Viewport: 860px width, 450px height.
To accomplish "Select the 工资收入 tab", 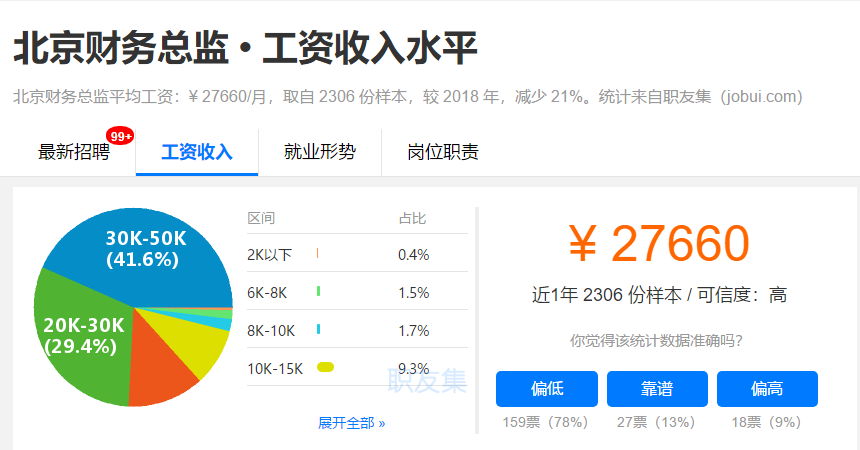I will (197, 152).
